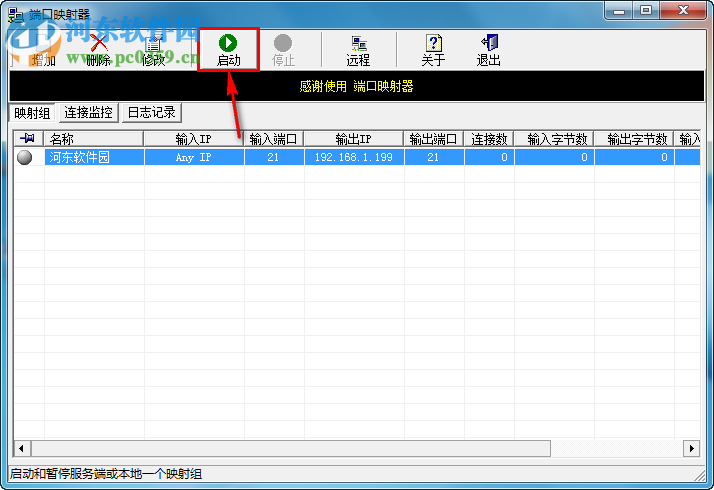Click the 增加 (Add) toolbar icon
This screenshot has height=490, width=714.
(x=43, y=44)
